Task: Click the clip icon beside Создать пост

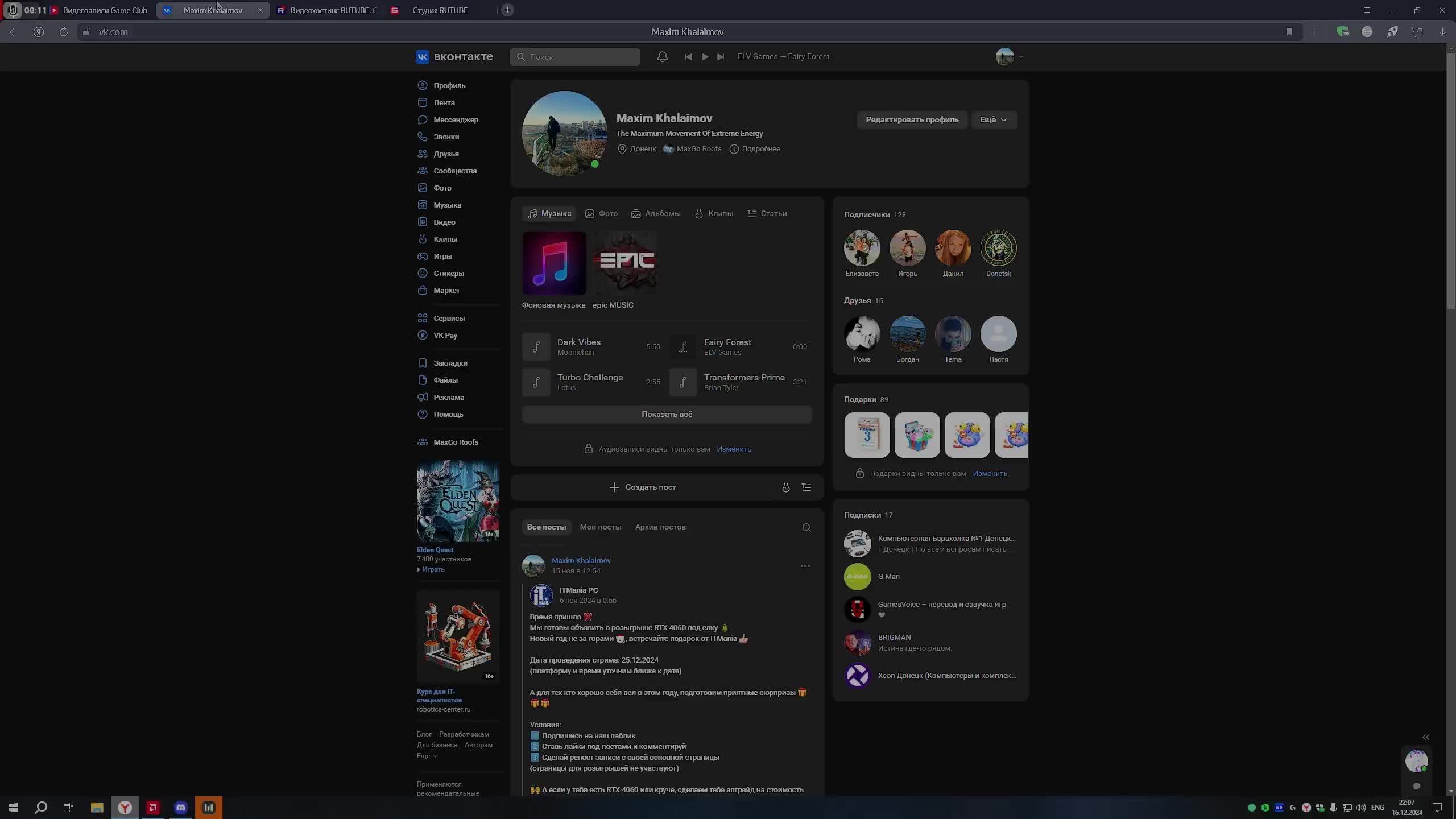Action: (x=785, y=487)
